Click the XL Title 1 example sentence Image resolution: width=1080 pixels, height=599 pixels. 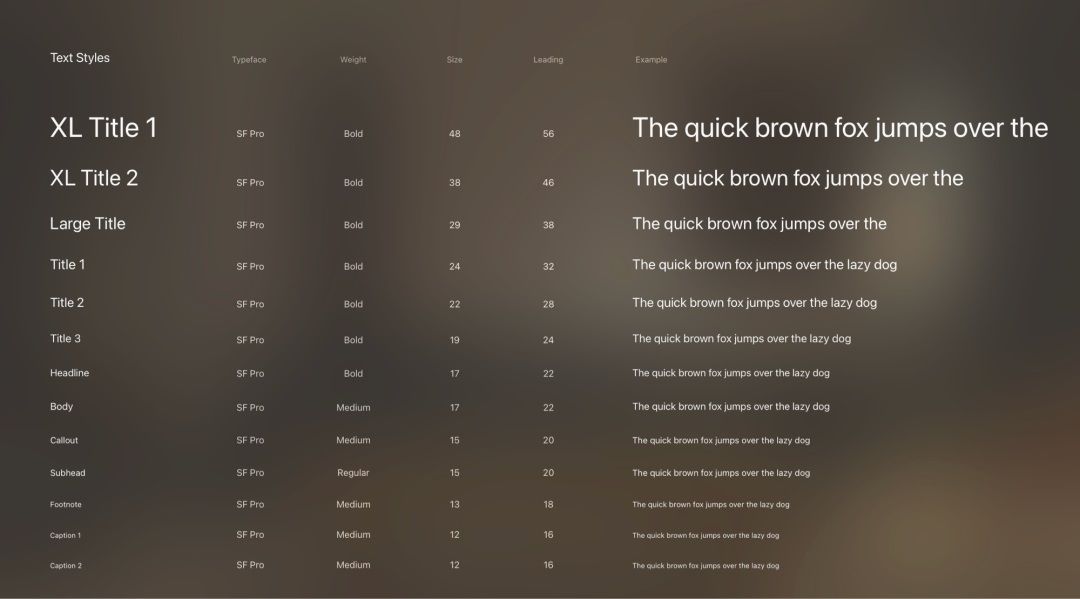pos(840,129)
